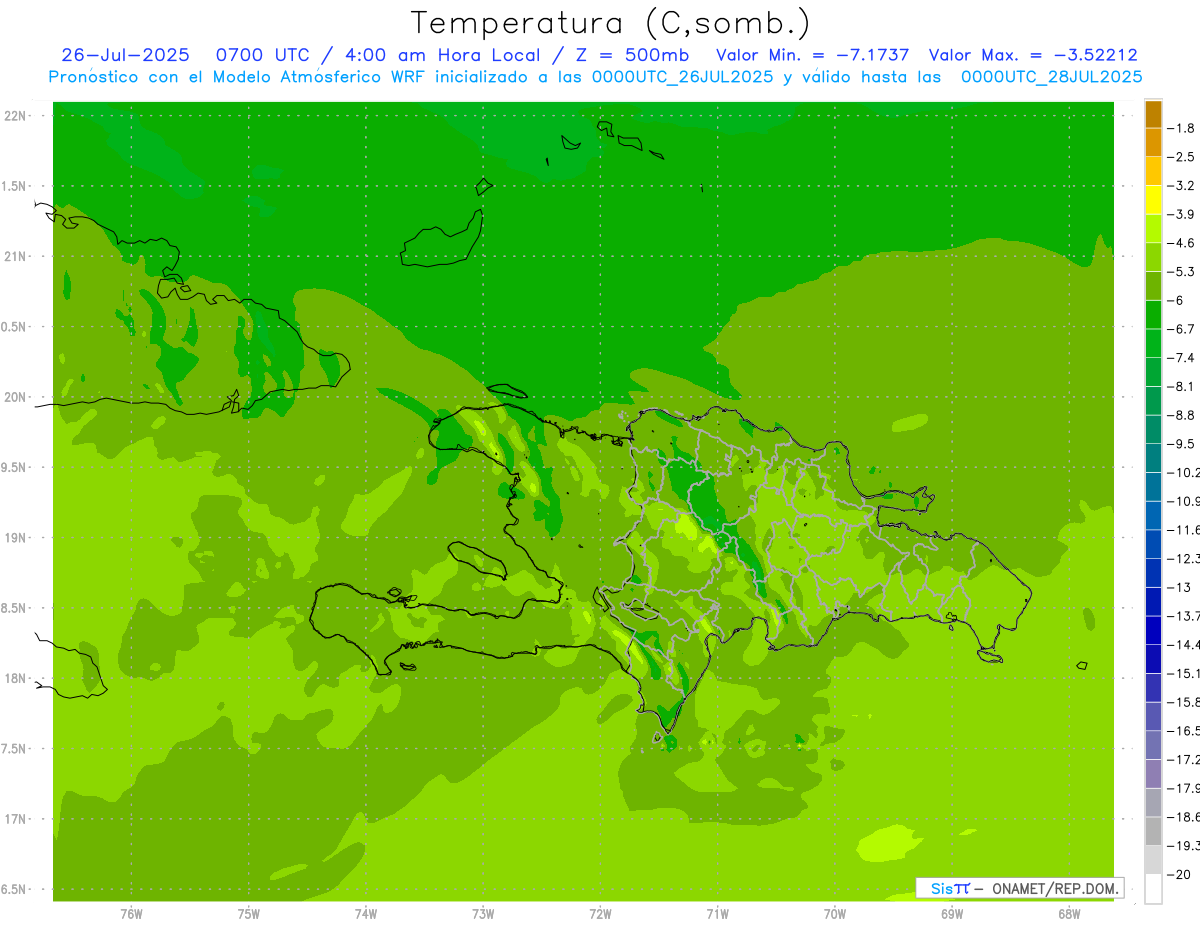Pick the white swatch below -20
Image resolution: width=1200 pixels, height=927 pixels.
pyautogui.click(x=1153, y=889)
